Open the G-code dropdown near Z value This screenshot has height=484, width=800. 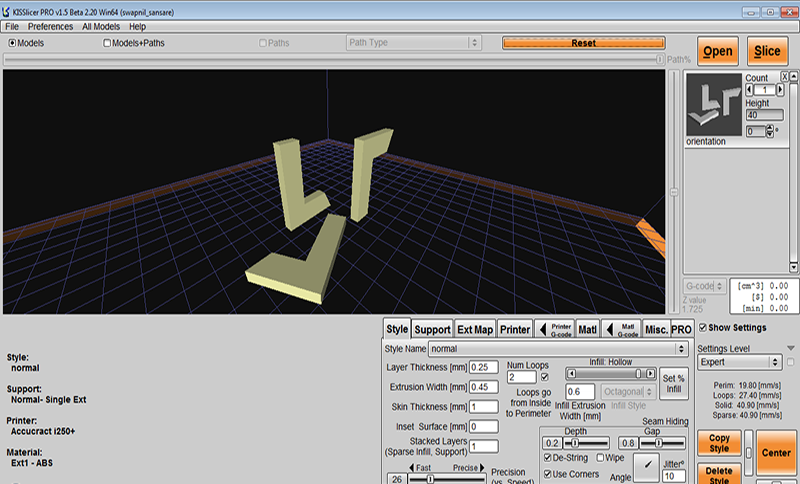[705, 286]
